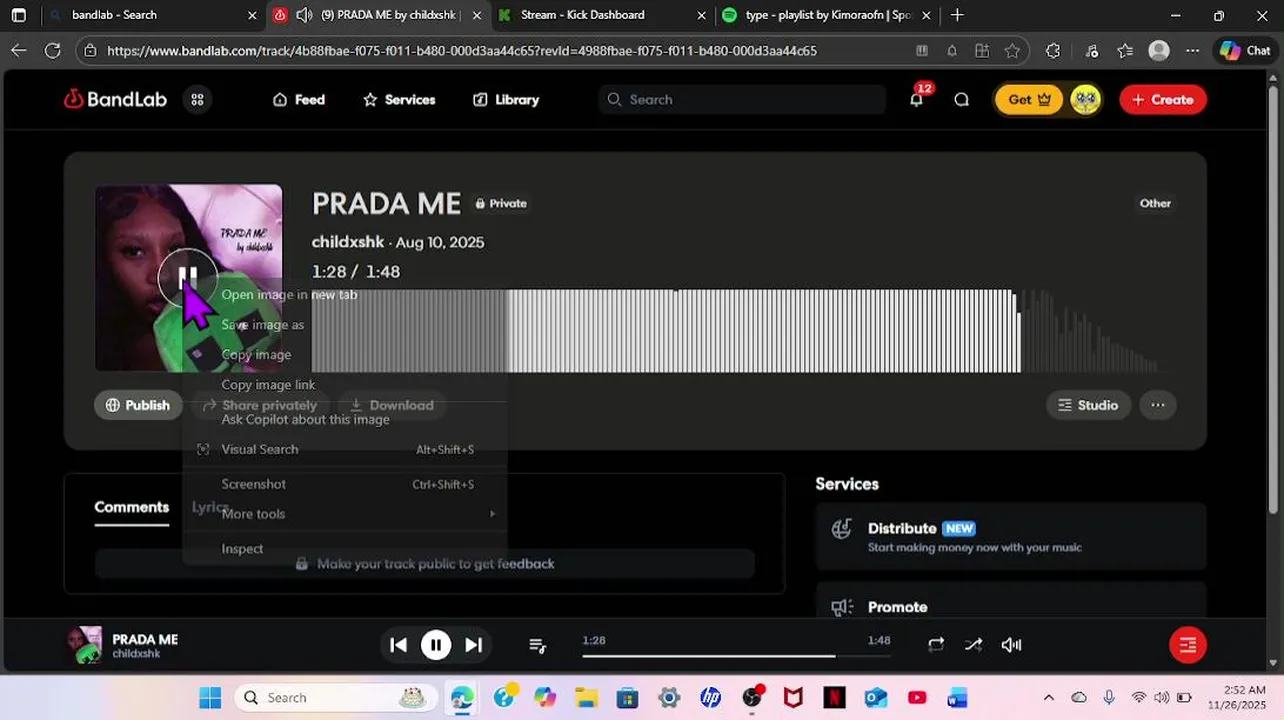Go back in the browser

pos(19,51)
